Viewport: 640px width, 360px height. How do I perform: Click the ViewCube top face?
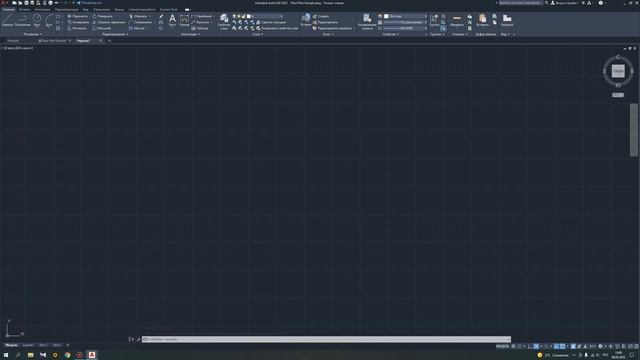click(618, 71)
